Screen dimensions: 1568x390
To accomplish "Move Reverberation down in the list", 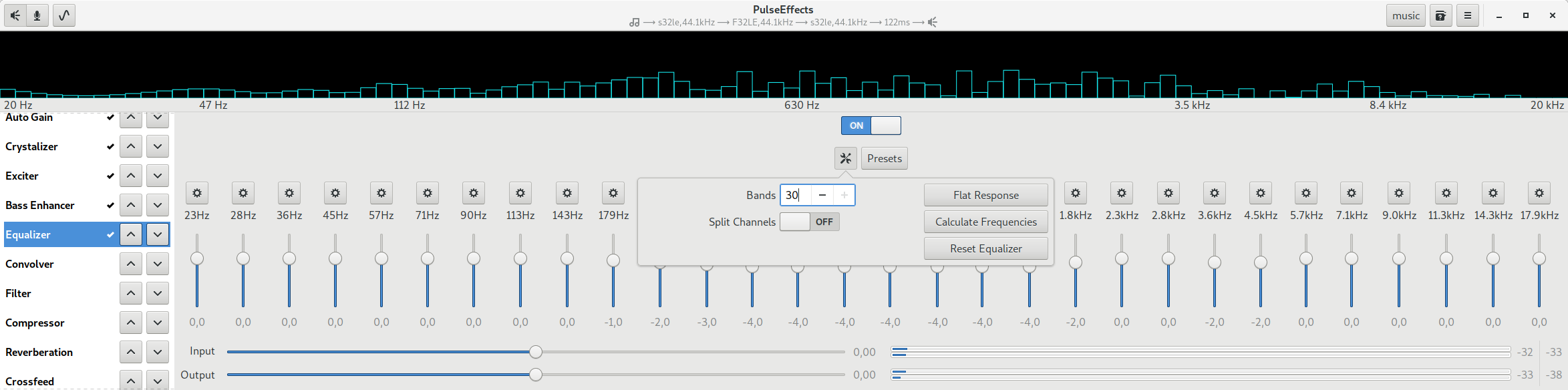I will click(158, 352).
